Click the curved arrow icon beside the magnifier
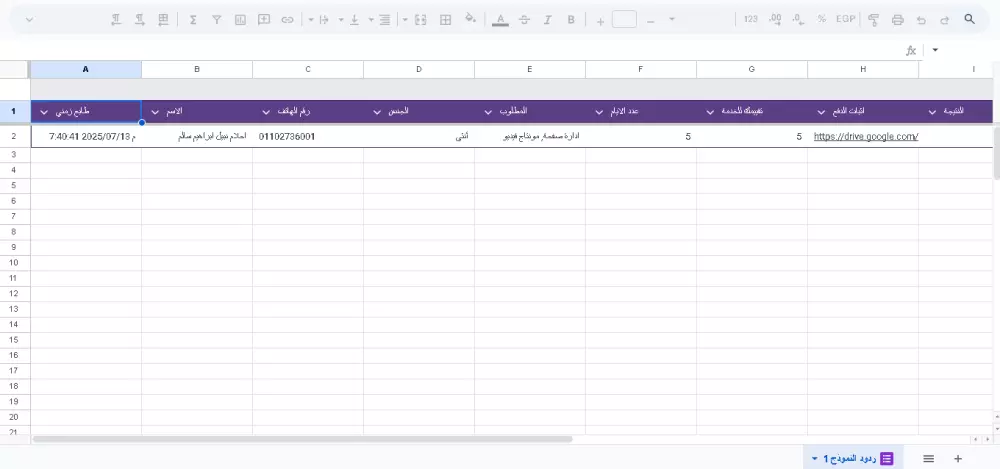 tap(945, 20)
